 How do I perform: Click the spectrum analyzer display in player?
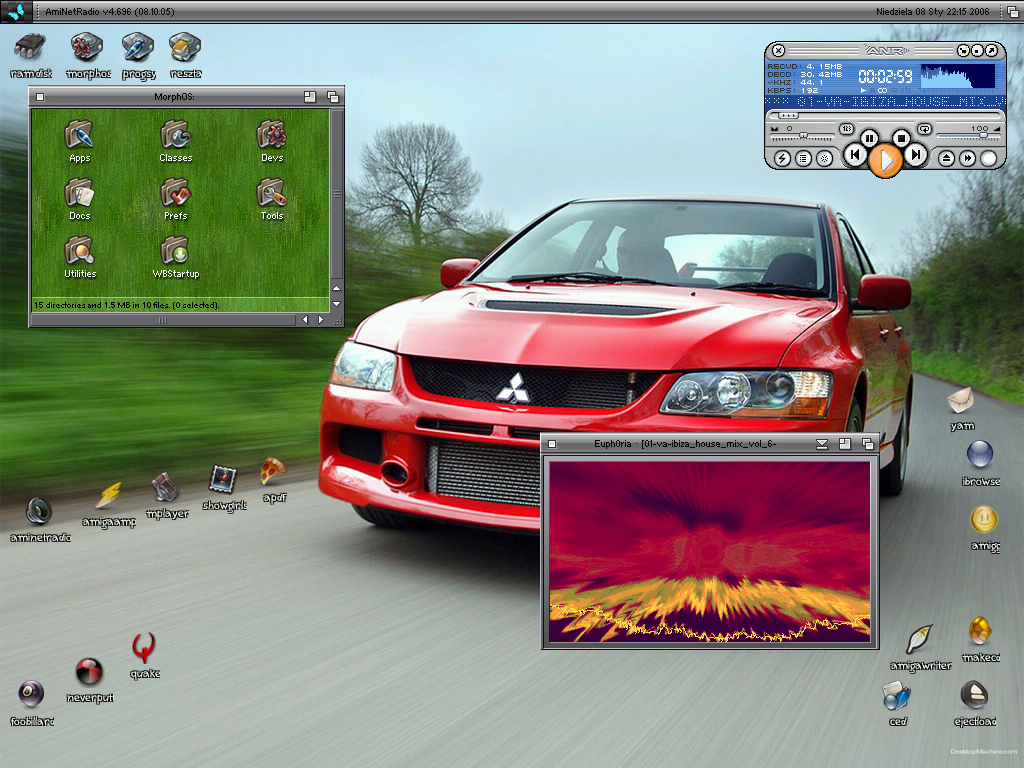(x=958, y=76)
